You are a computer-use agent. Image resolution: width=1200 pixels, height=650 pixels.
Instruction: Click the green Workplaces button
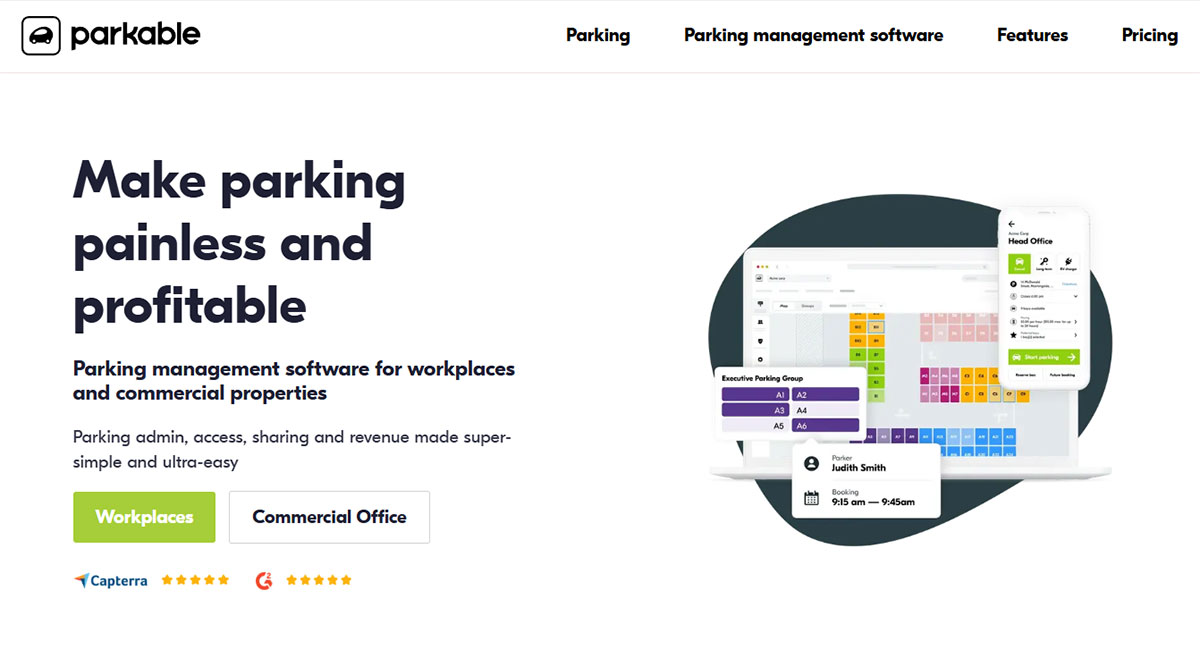[x=144, y=517]
